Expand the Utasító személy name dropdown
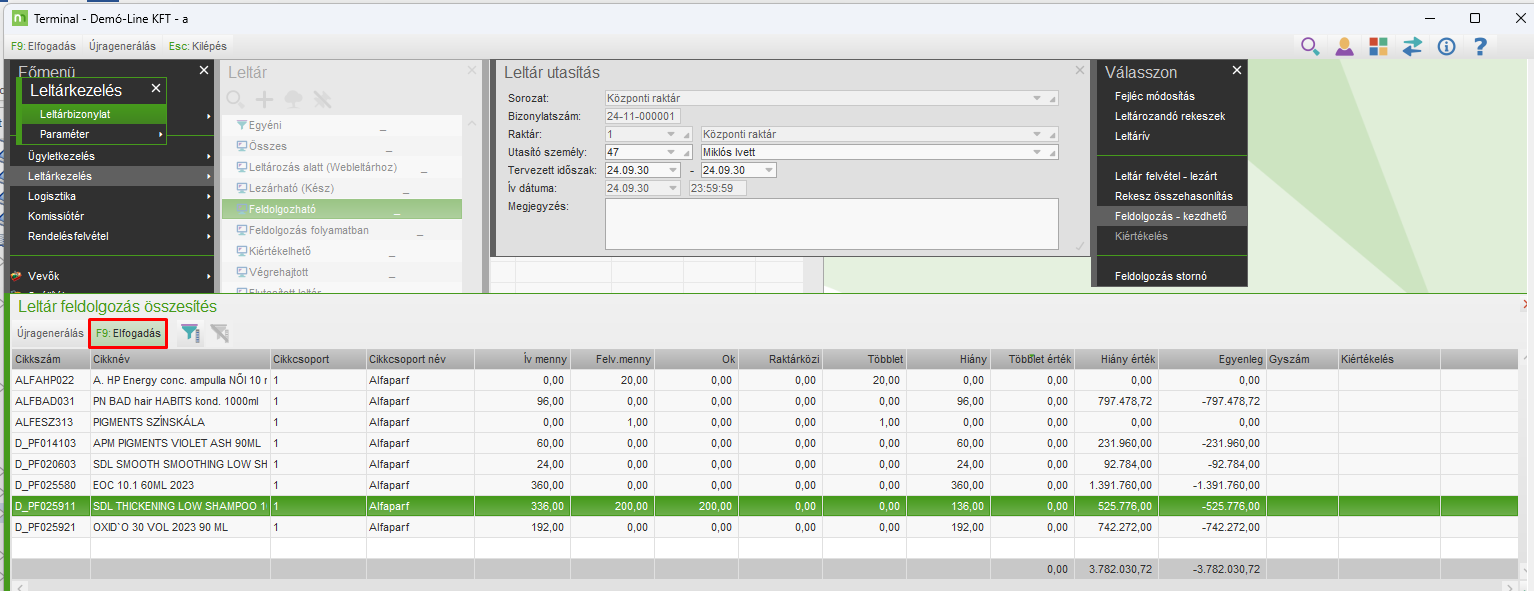 point(1037,152)
